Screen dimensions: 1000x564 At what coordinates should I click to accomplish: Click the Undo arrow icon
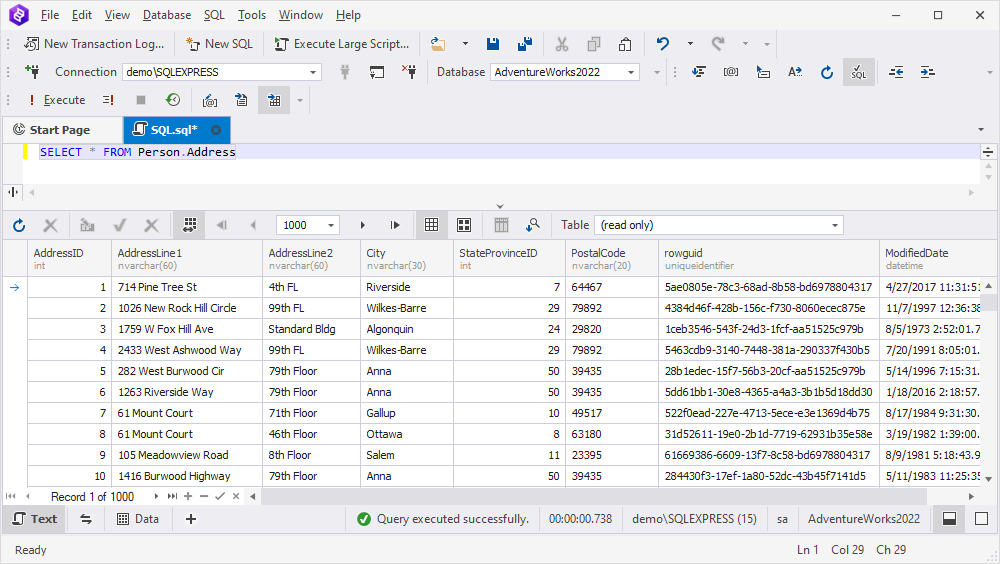pos(663,44)
